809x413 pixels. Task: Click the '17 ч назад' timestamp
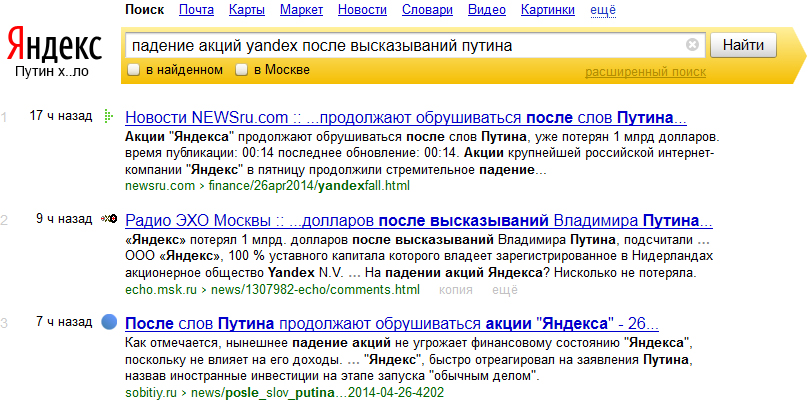[61, 116]
